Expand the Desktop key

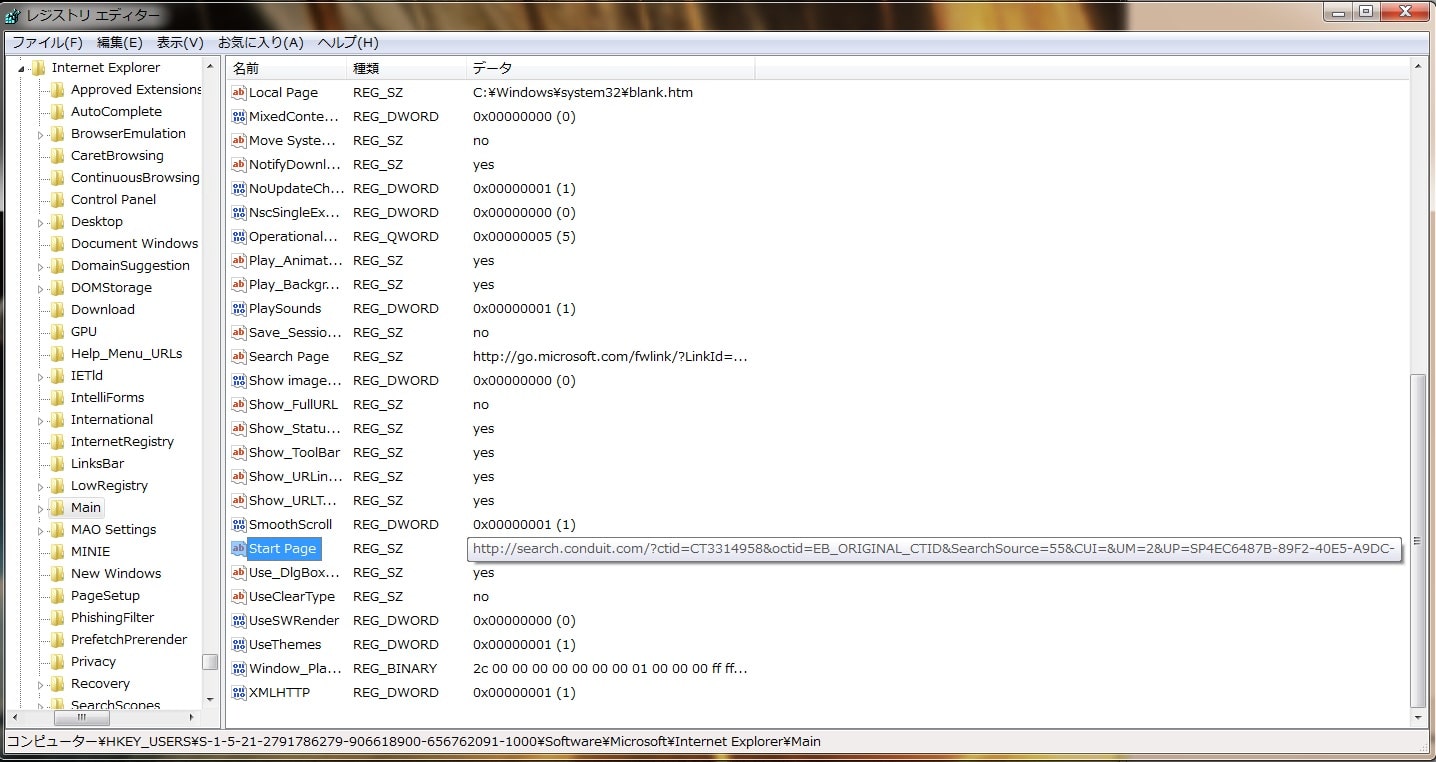[x=41, y=222]
